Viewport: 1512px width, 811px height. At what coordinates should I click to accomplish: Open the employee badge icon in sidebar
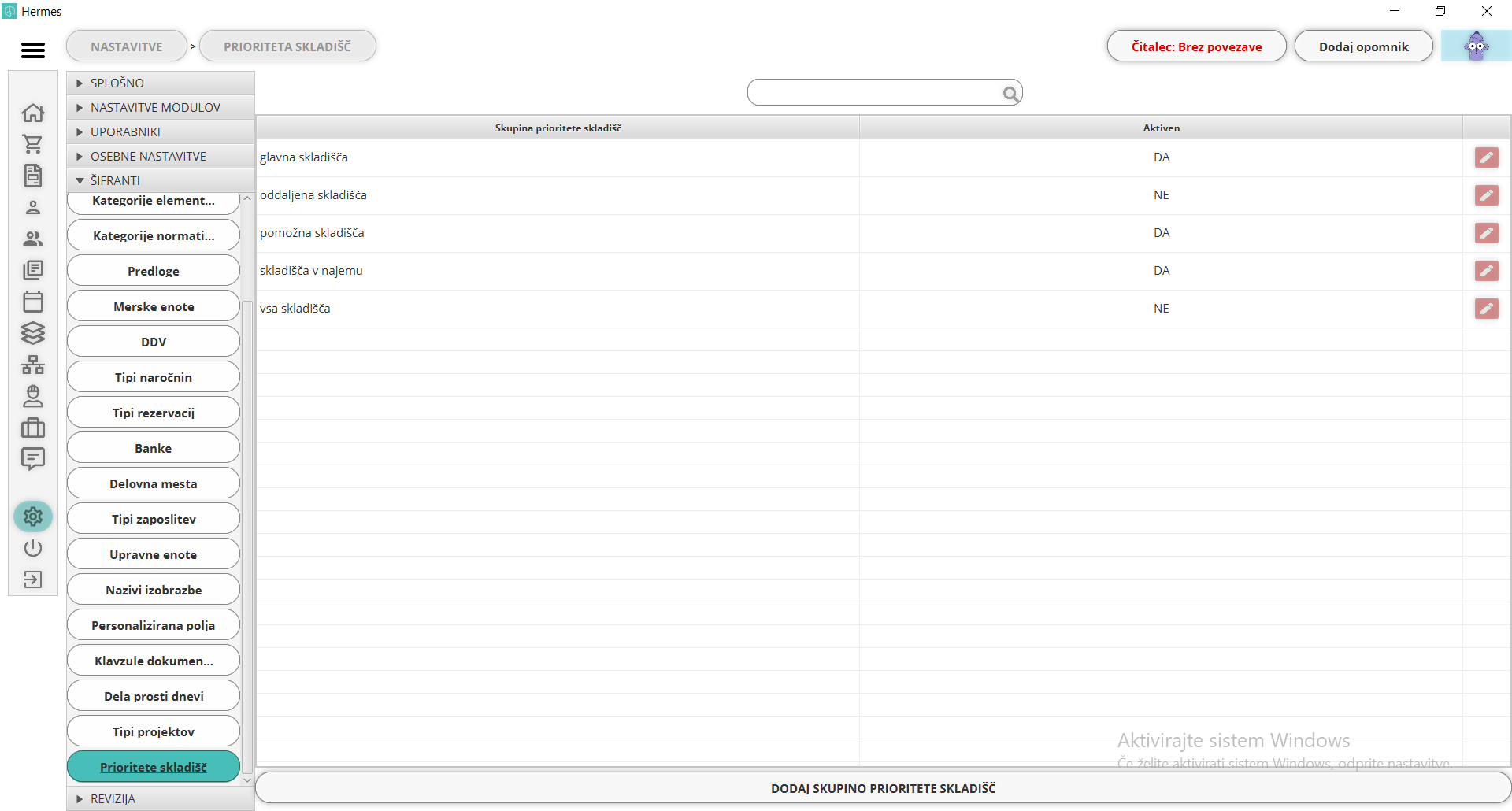[x=33, y=396]
